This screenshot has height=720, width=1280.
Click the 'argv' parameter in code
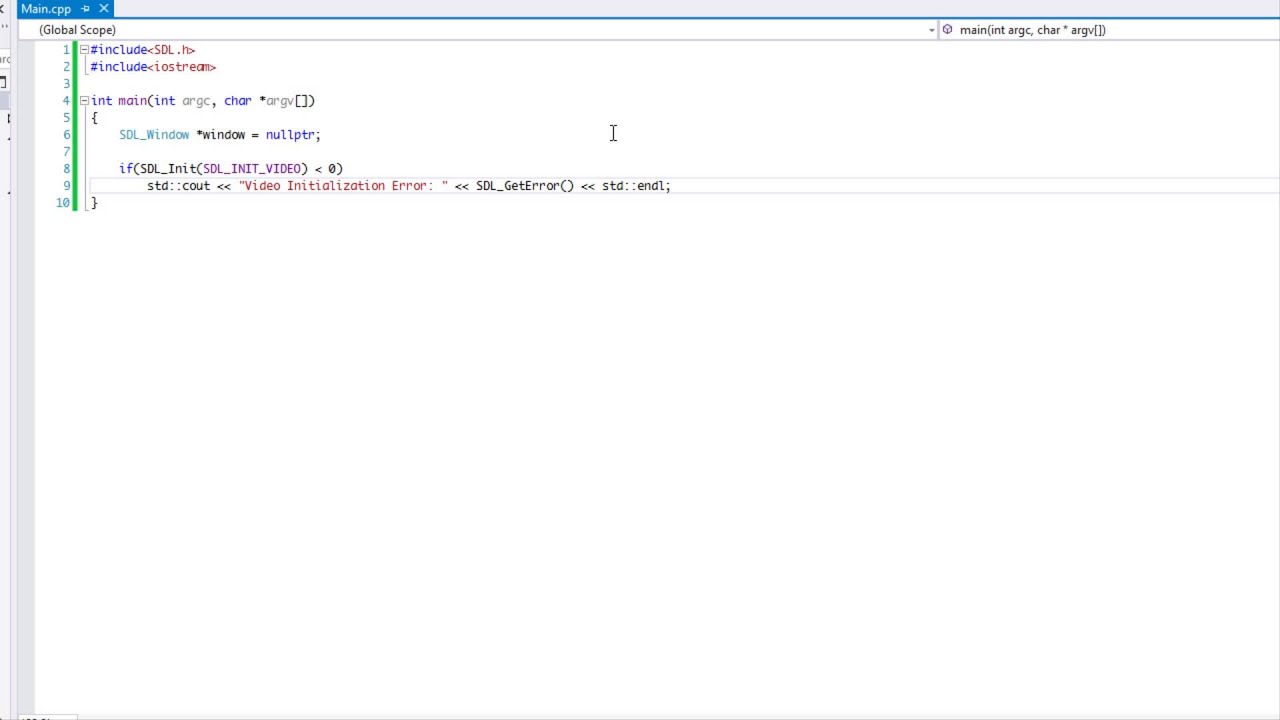[x=280, y=101]
